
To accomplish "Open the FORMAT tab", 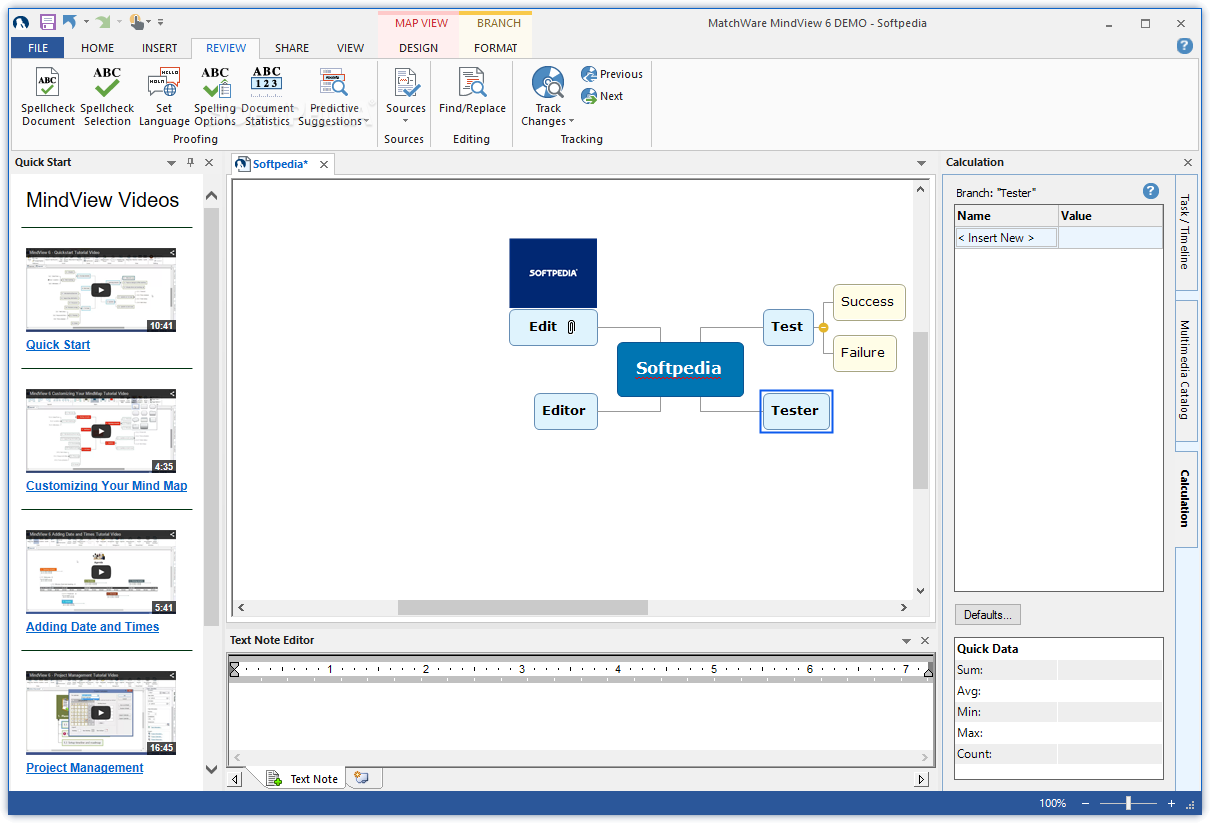I will 496,48.
